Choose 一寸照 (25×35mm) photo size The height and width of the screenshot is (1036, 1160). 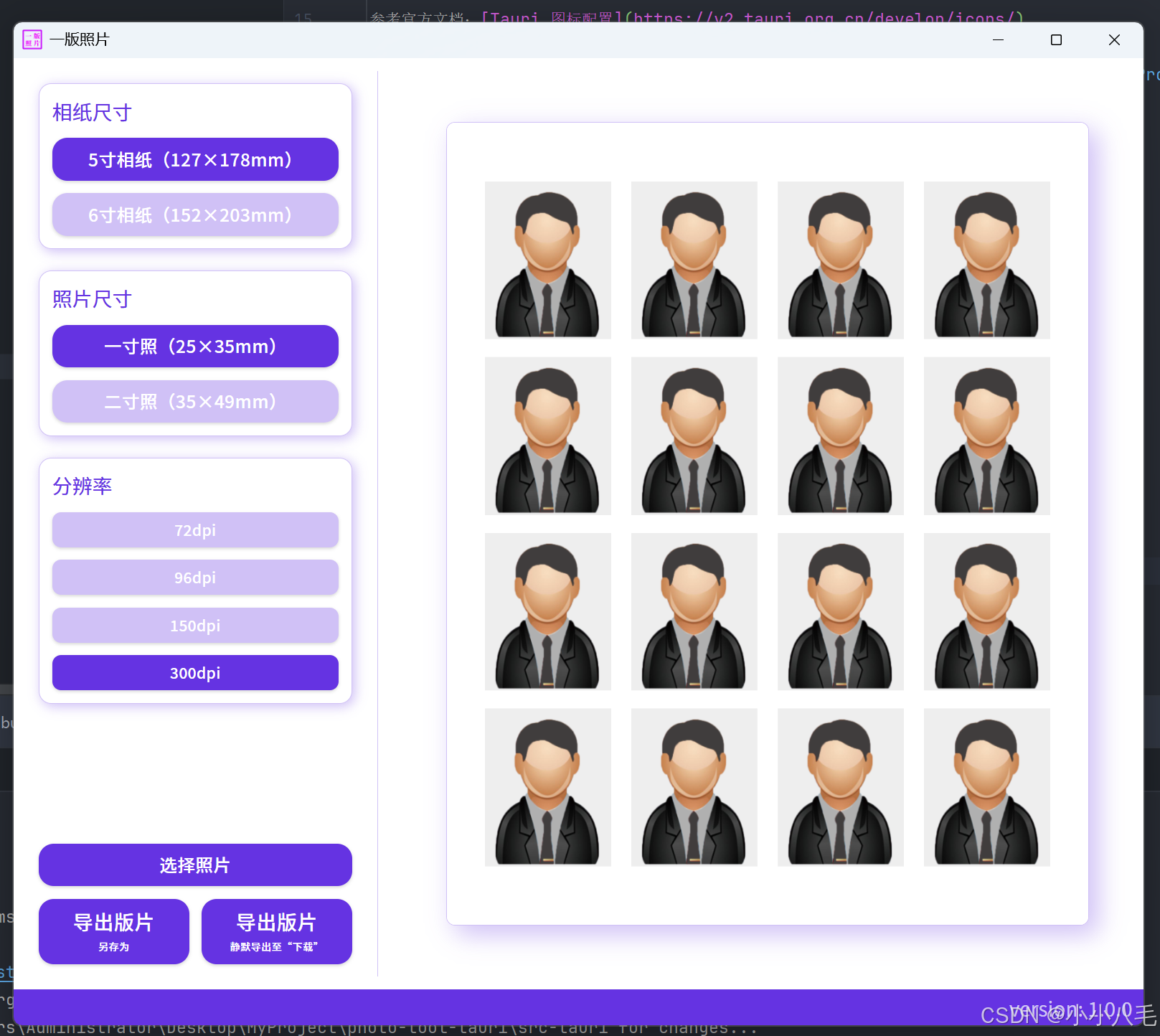tap(195, 347)
